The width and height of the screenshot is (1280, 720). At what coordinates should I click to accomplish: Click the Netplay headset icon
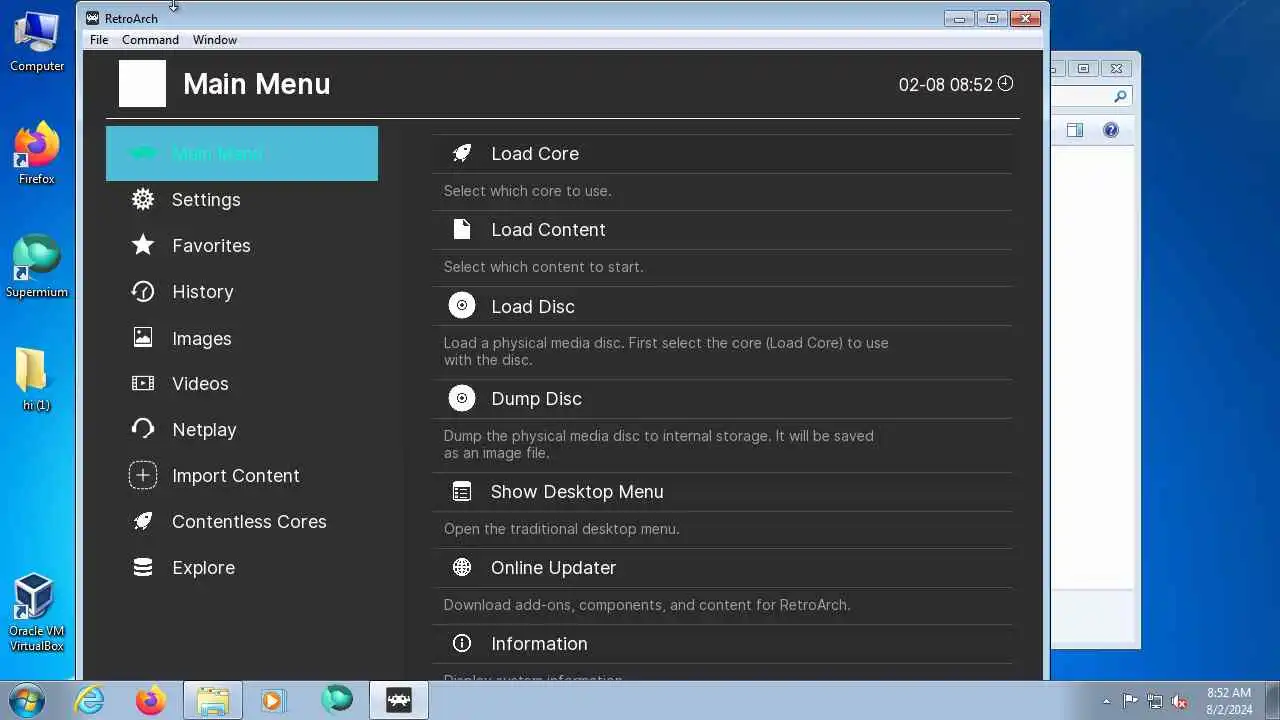(x=143, y=429)
